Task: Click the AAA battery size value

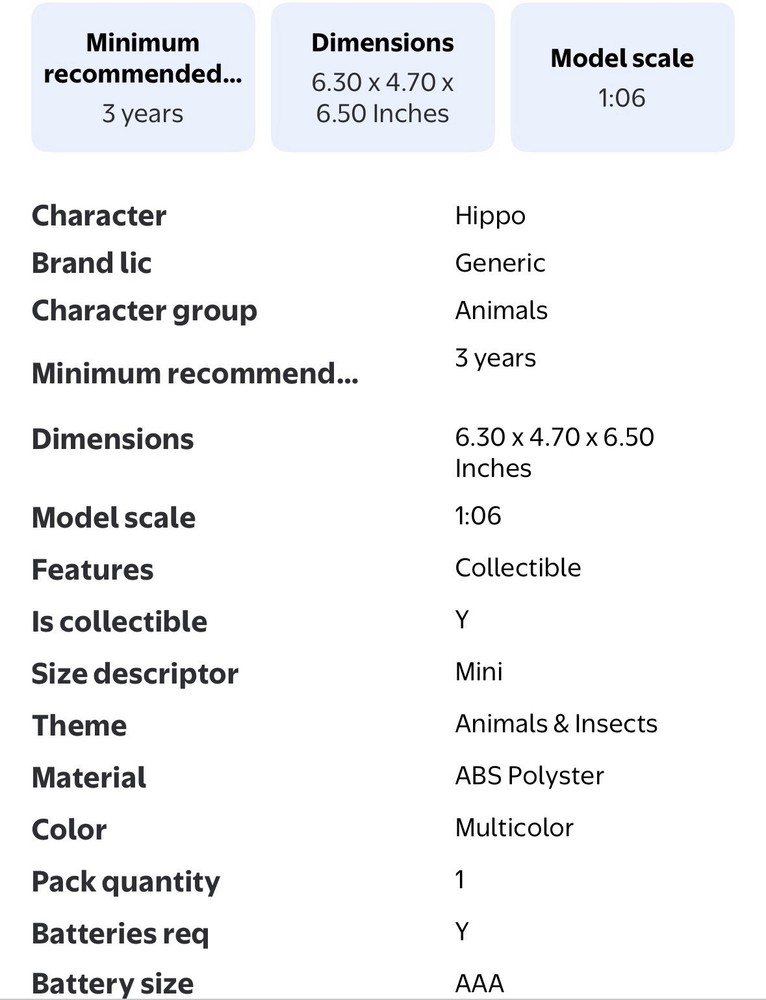Action: (x=479, y=984)
